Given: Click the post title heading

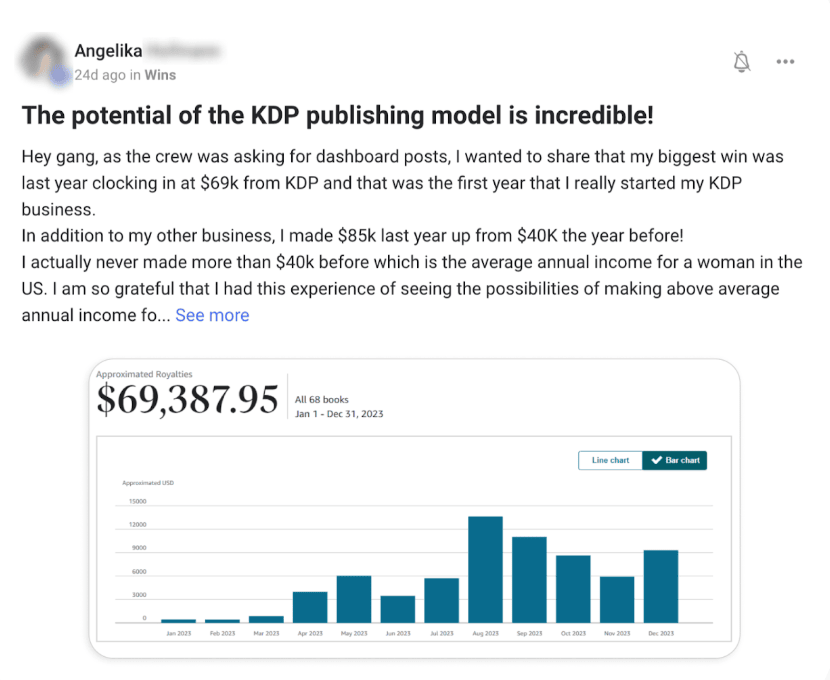Looking at the screenshot, I should coord(337,115).
